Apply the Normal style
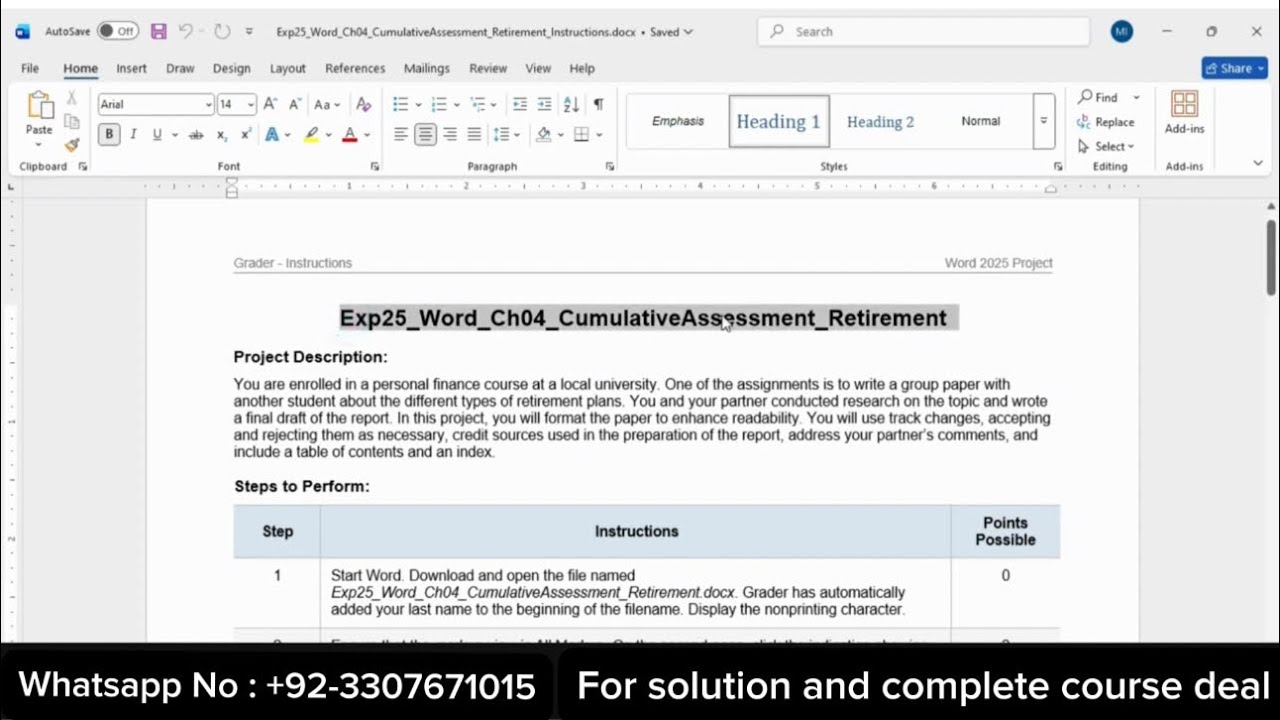Viewport: 1280px width, 720px height. (x=981, y=121)
